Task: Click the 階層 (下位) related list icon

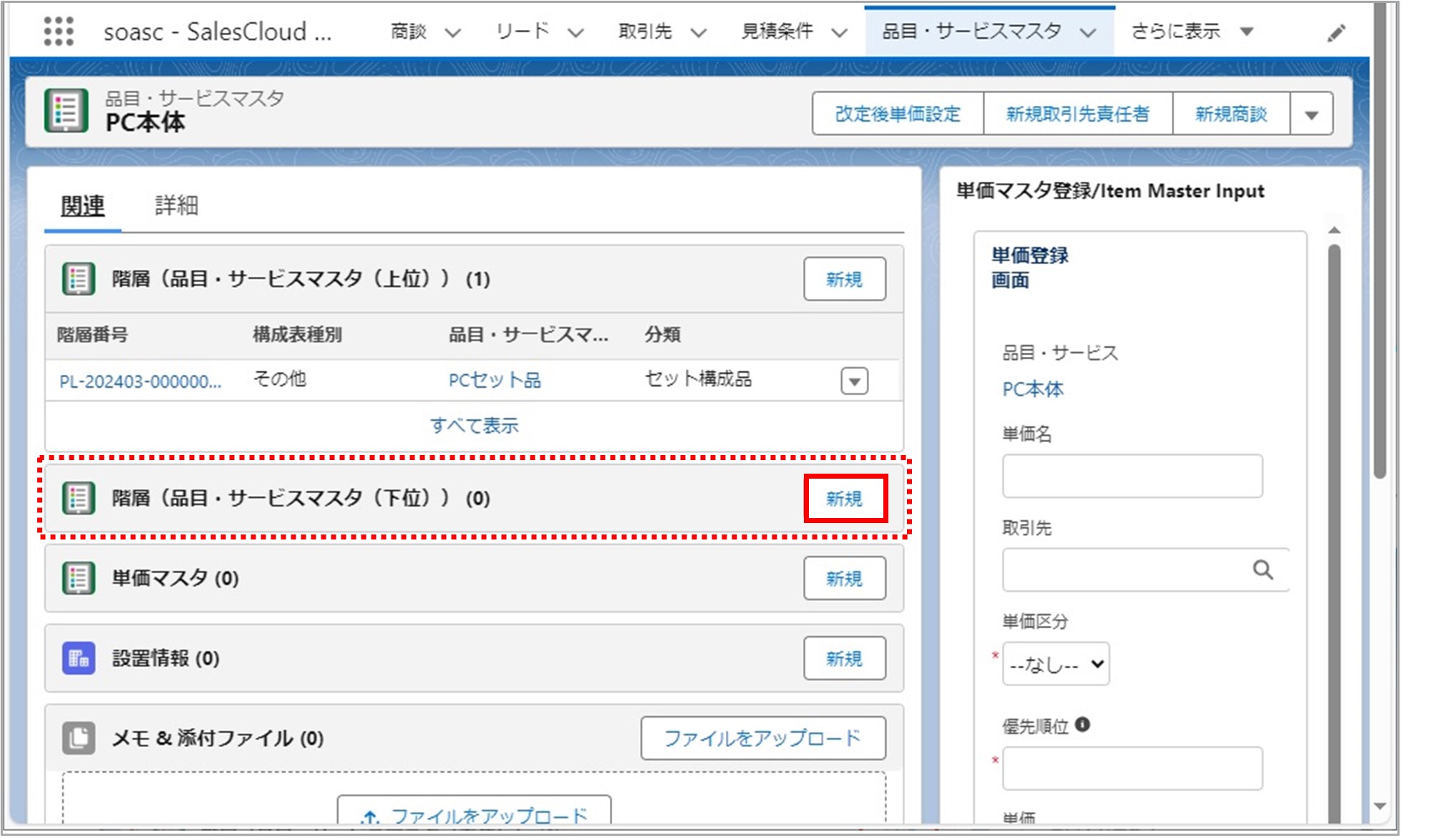Action: point(78,498)
